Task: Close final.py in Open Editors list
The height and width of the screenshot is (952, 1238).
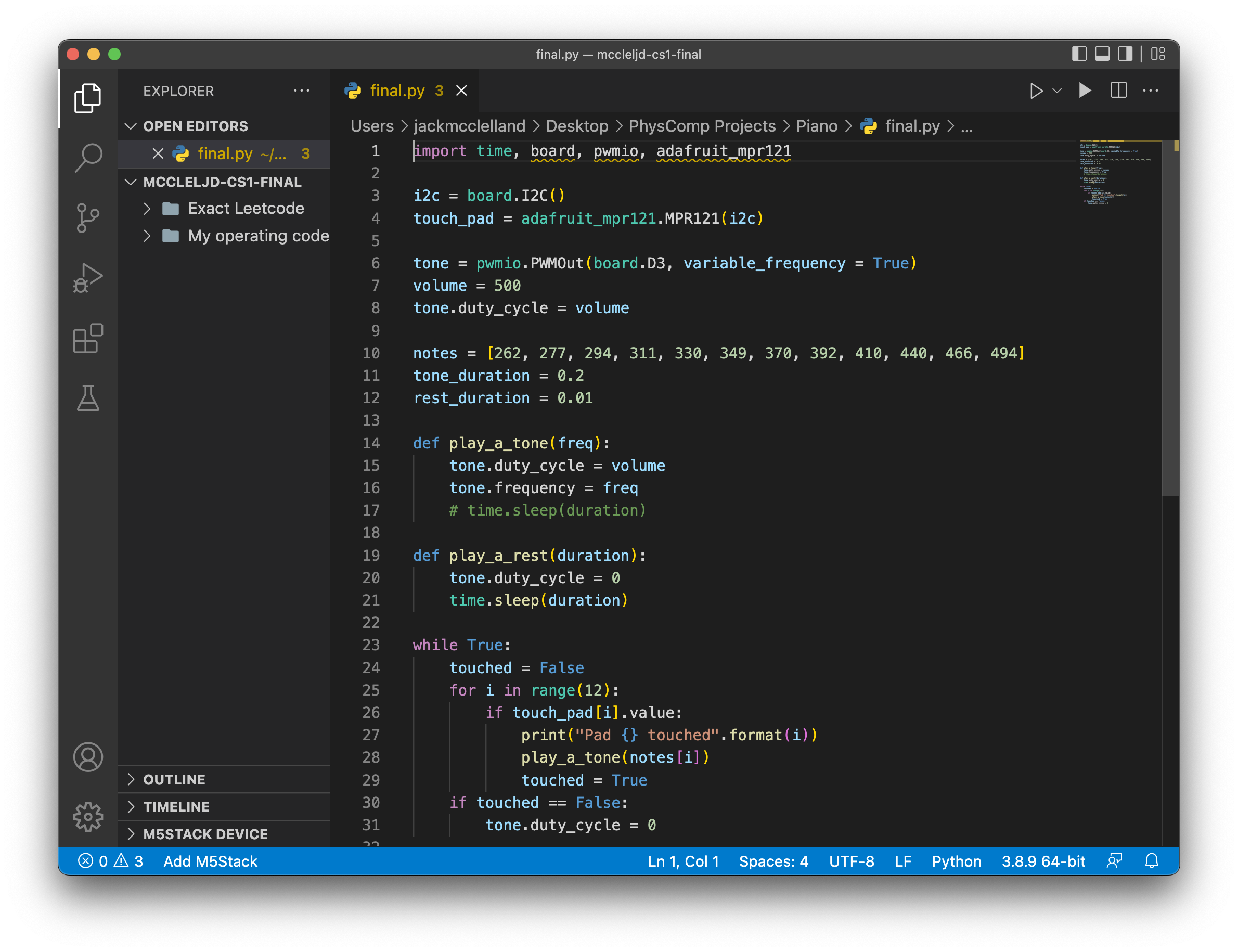Action: (x=158, y=153)
